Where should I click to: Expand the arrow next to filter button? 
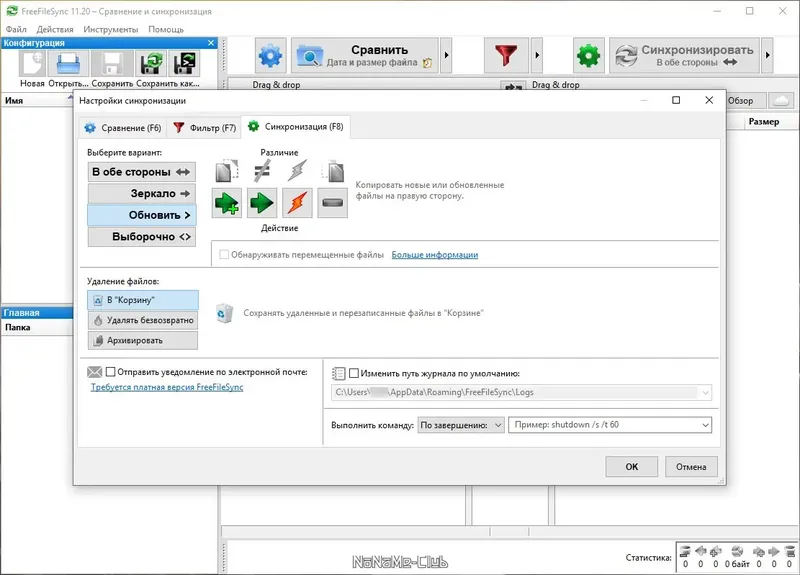click(x=537, y=55)
